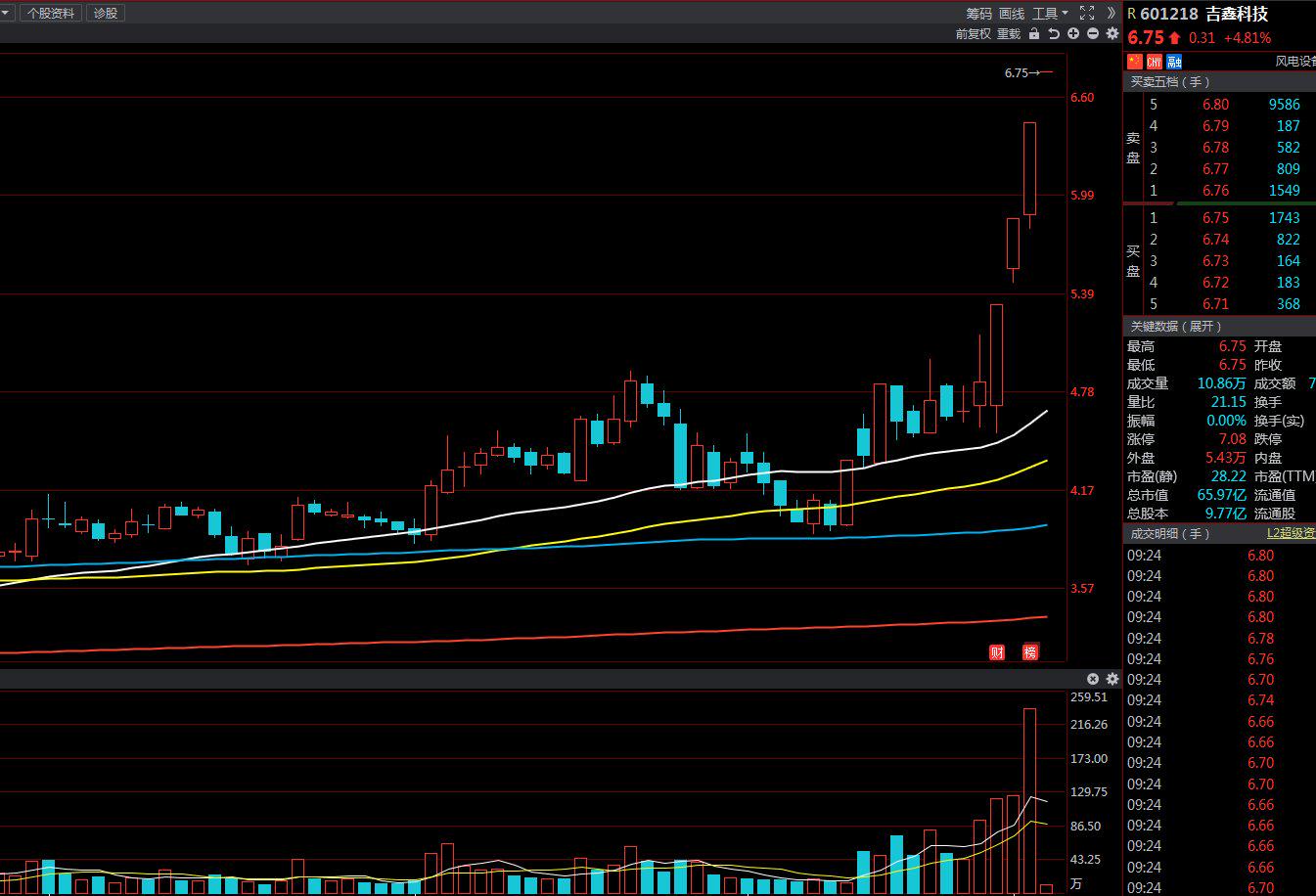The width and height of the screenshot is (1316, 896).
Task: Open the volume panel settings gear
Action: coord(1112,679)
